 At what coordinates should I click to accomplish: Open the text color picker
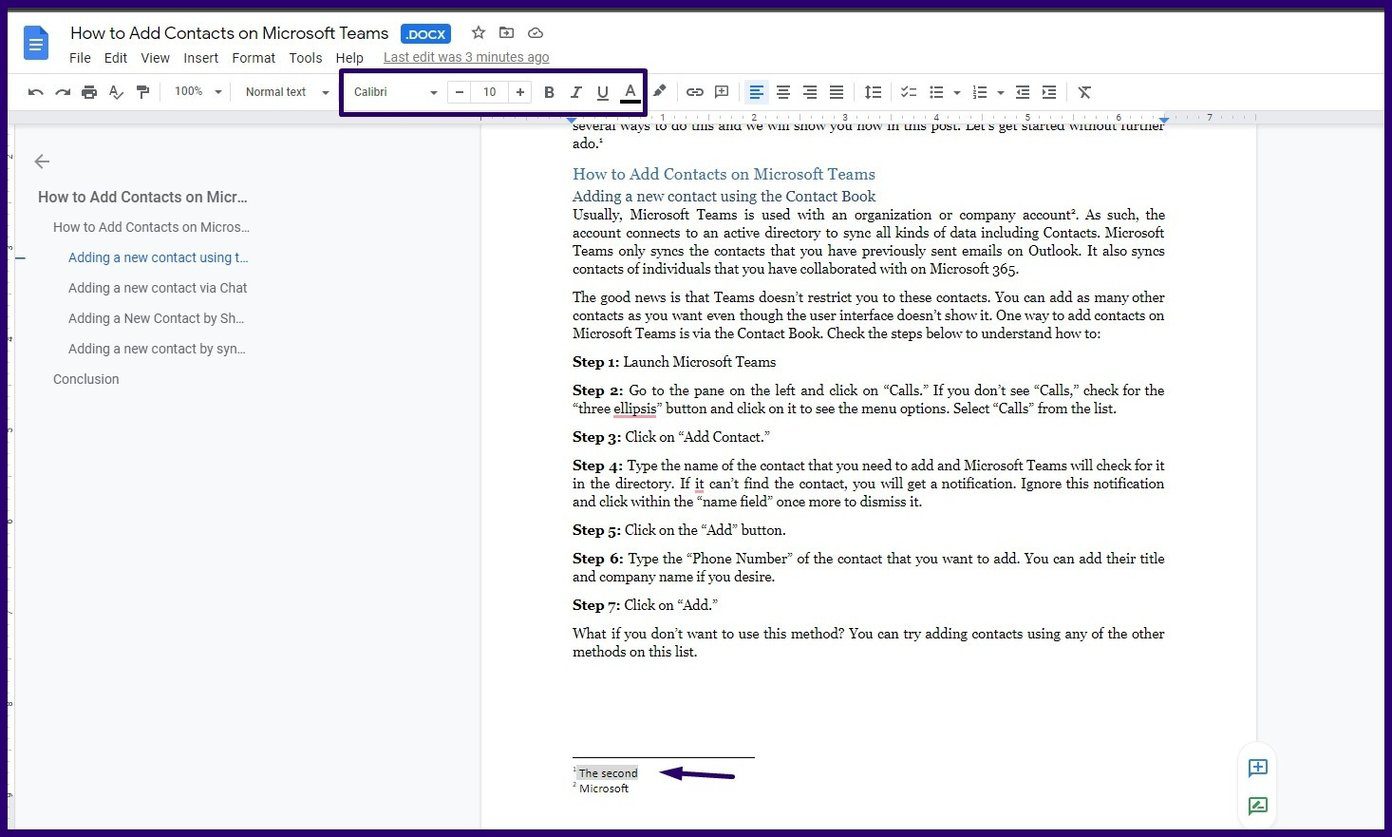630,92
